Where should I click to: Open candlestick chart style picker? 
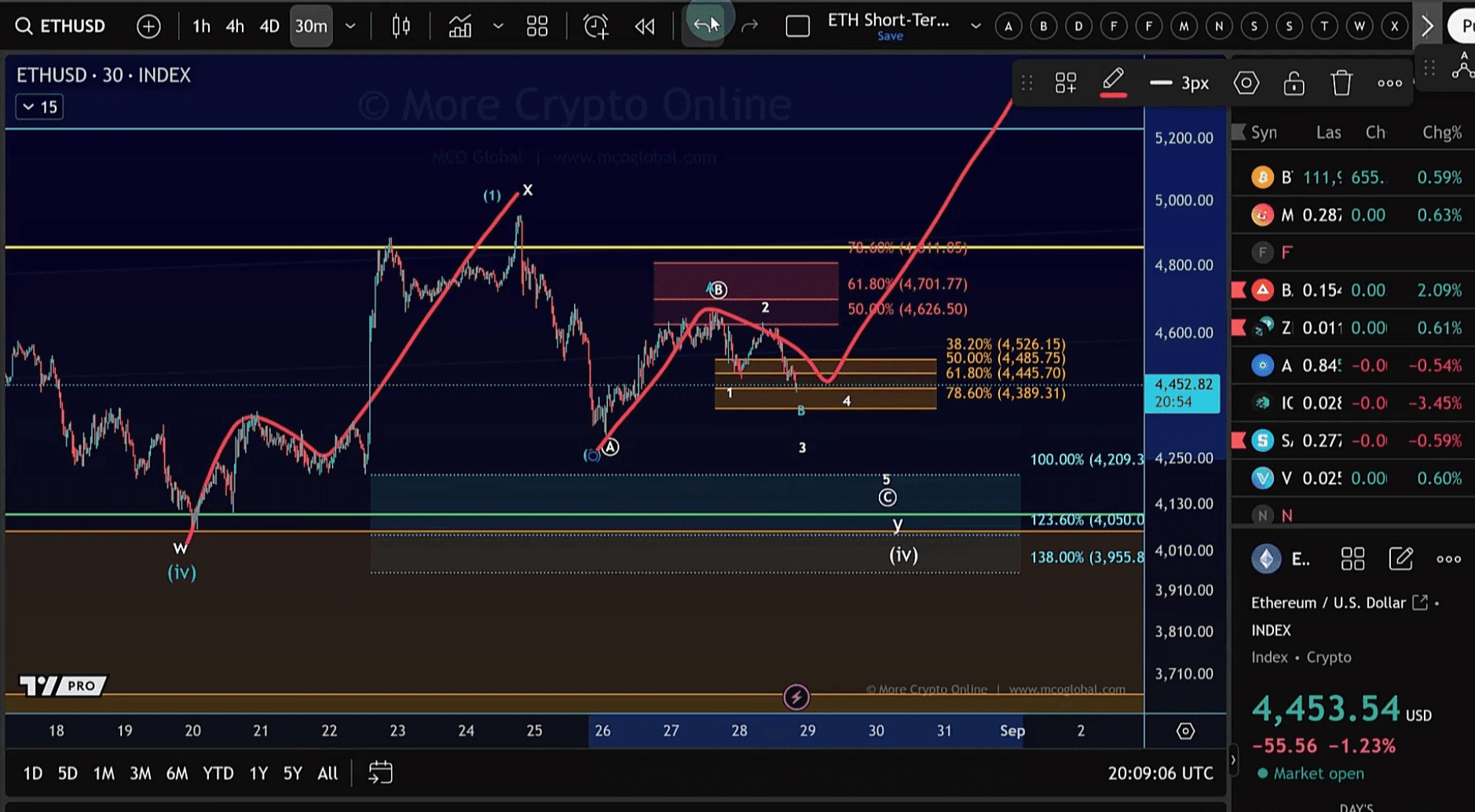click(401, 26)
